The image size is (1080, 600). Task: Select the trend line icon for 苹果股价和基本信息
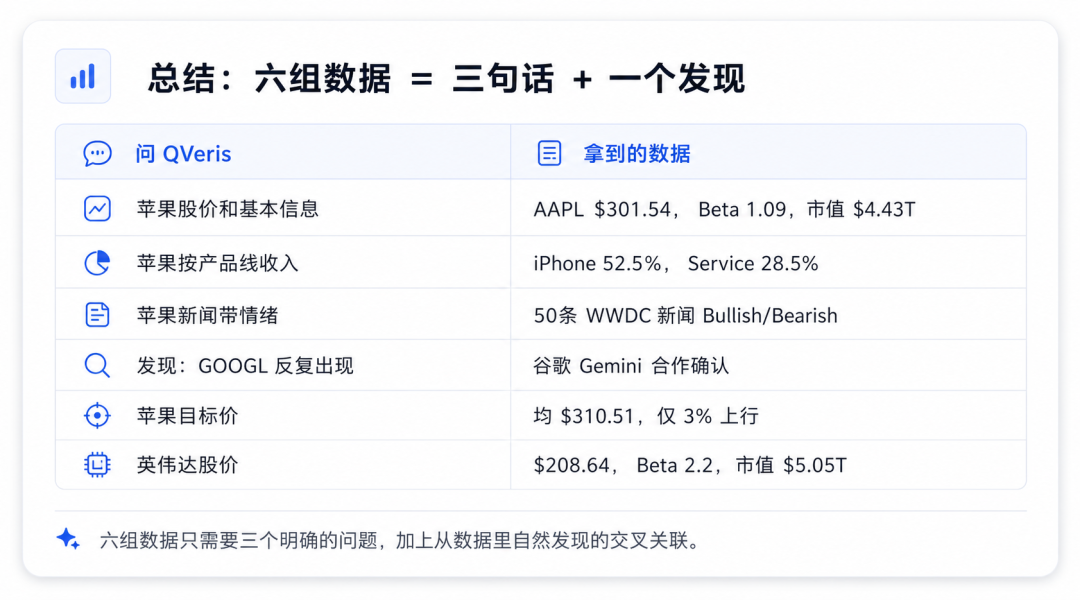(x=97, y=208)
